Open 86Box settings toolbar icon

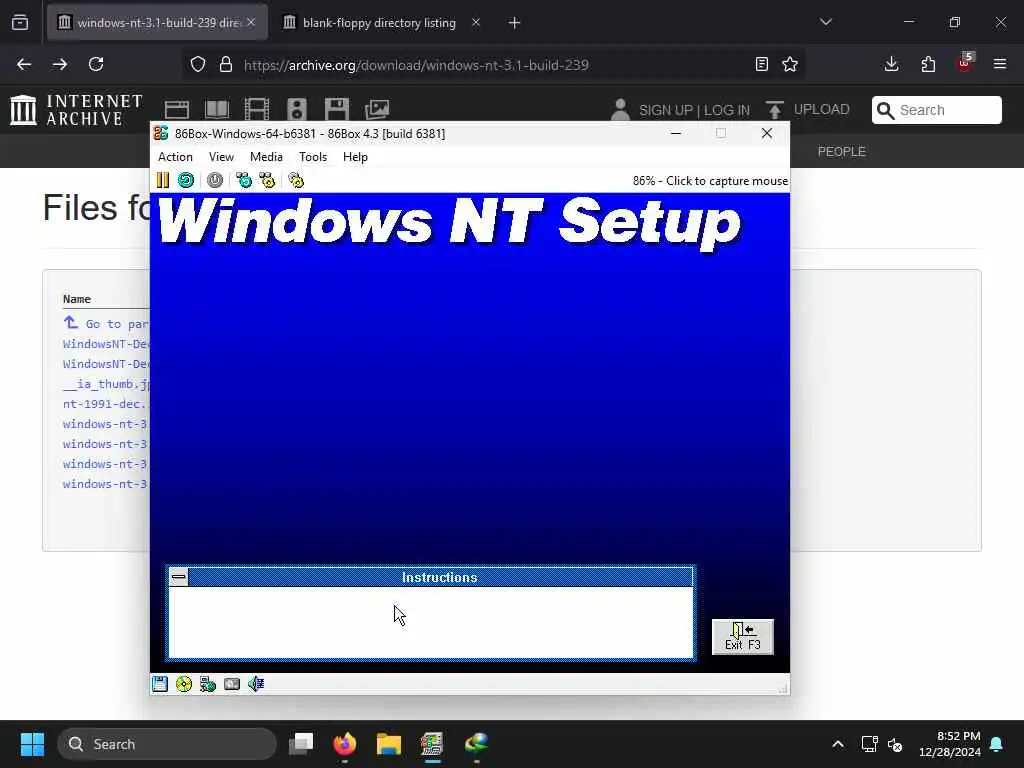(296, 180)
